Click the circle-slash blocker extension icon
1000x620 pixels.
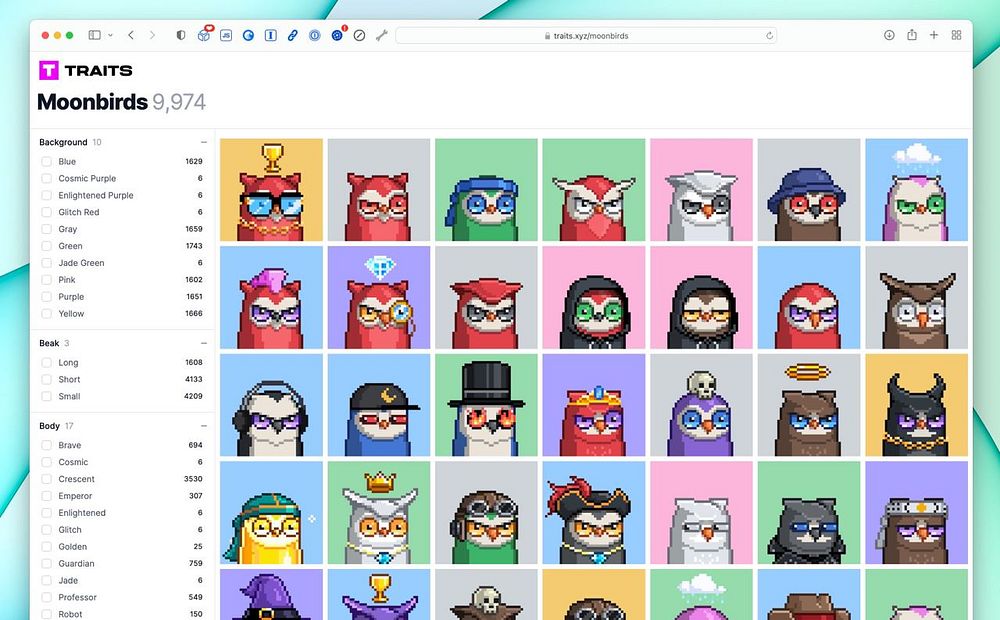pyautogui.click(x=360, y=35)
